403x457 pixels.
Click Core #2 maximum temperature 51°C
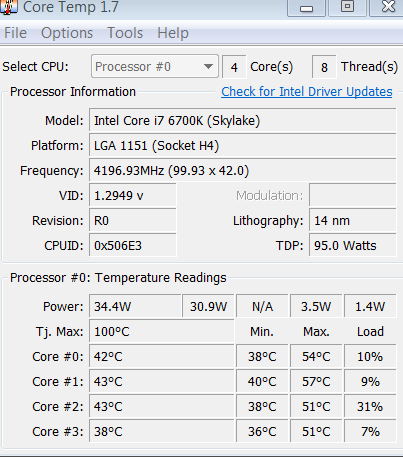316,406
